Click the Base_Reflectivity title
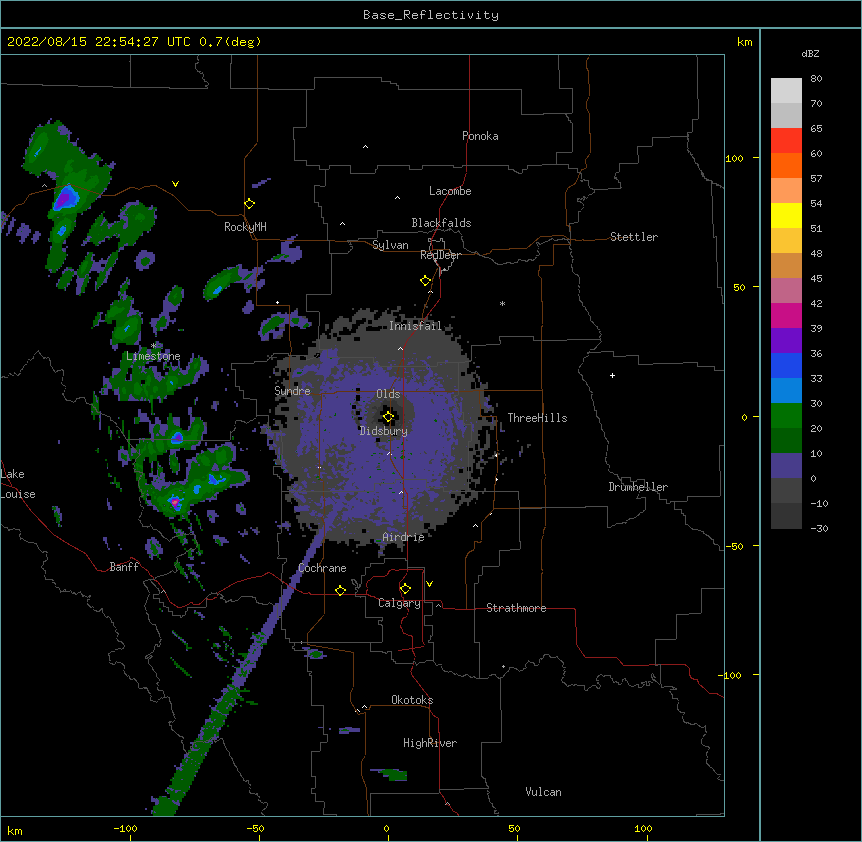862x842 pixels. point(431,15)
